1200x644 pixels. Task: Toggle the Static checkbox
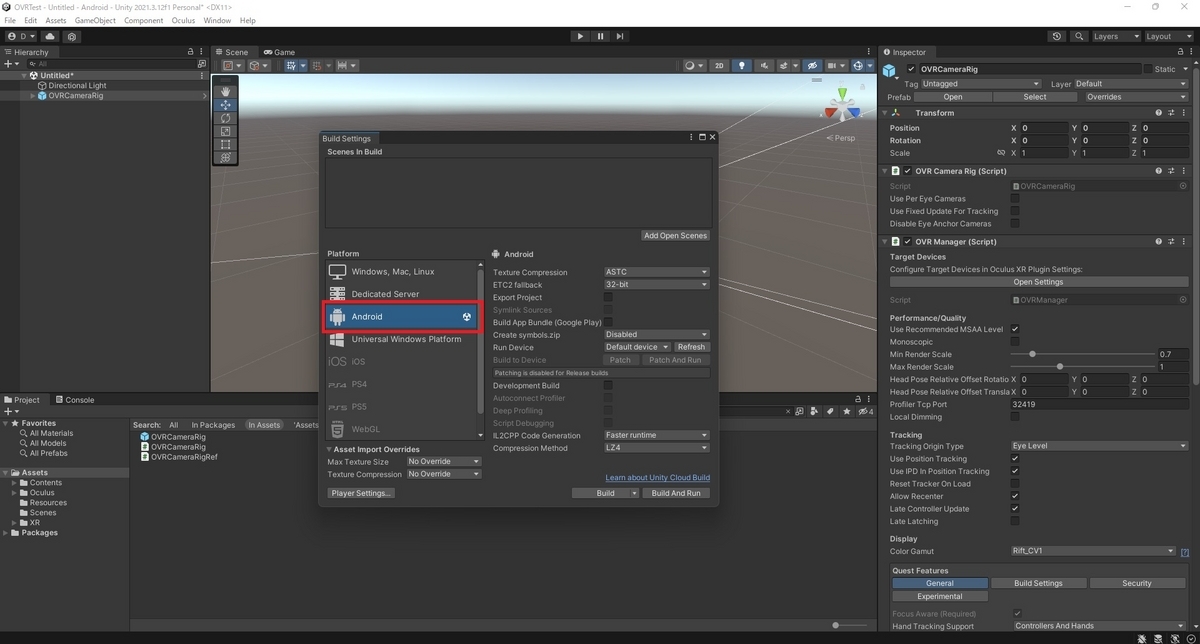pyautogui.click(x=1148, y=69)
